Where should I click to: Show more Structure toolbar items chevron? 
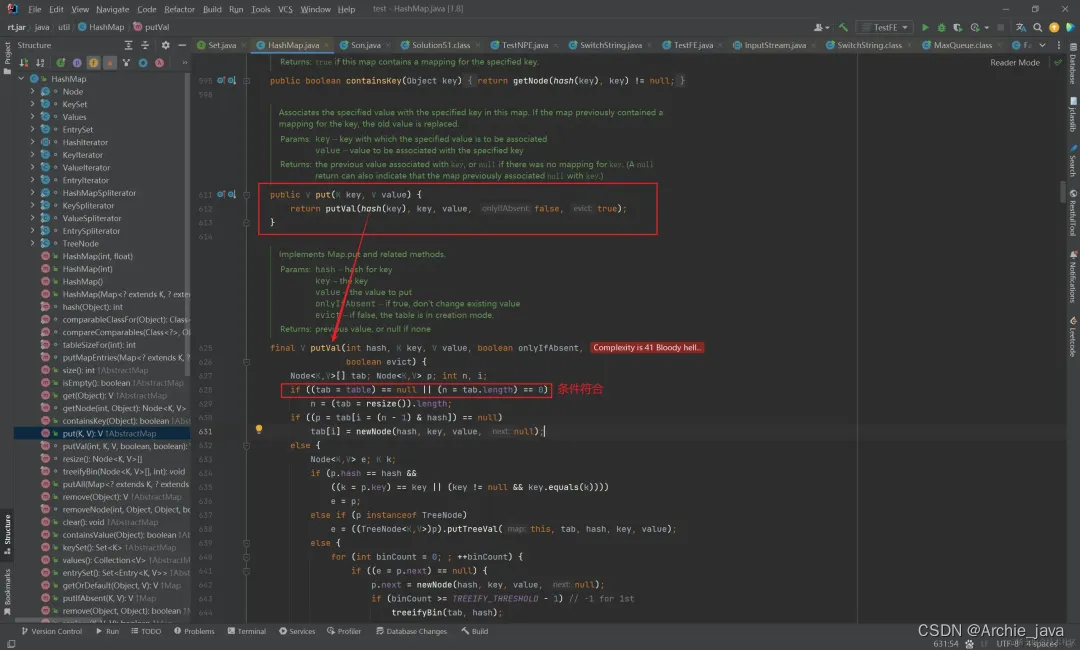click(185, 63)
